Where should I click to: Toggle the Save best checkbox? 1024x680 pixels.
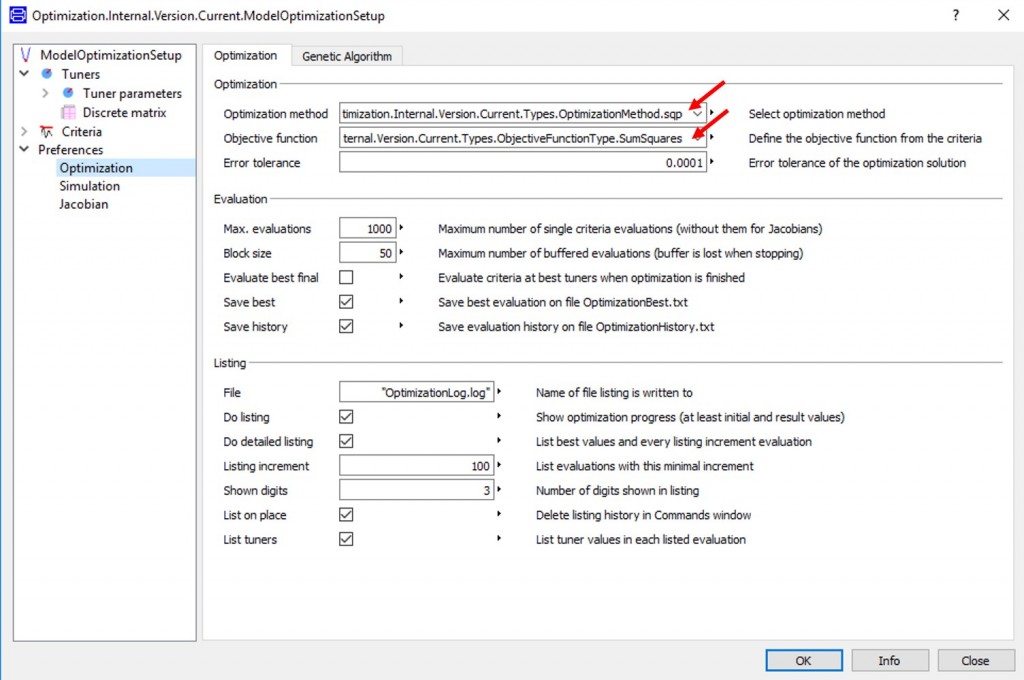346,302
